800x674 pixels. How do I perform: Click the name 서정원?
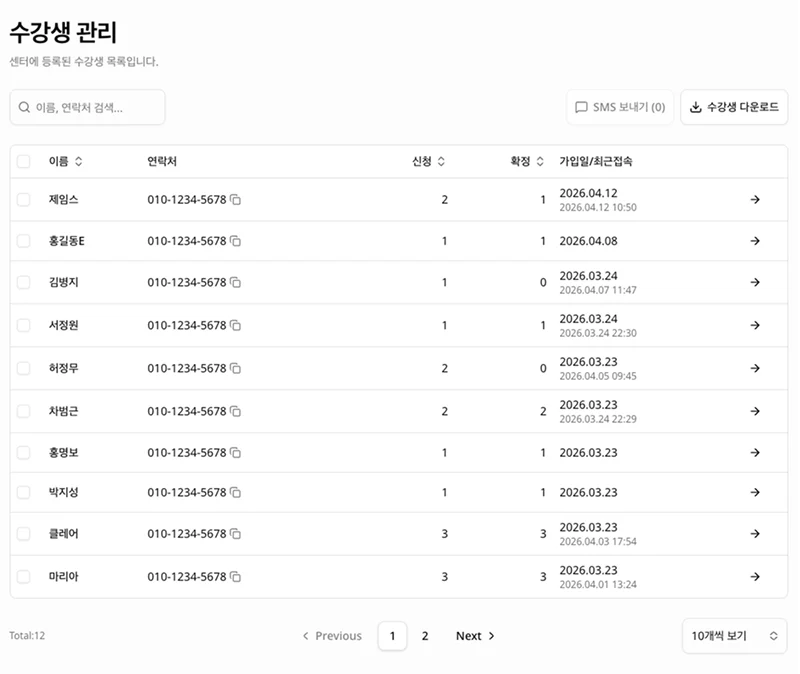coord(63,325)
